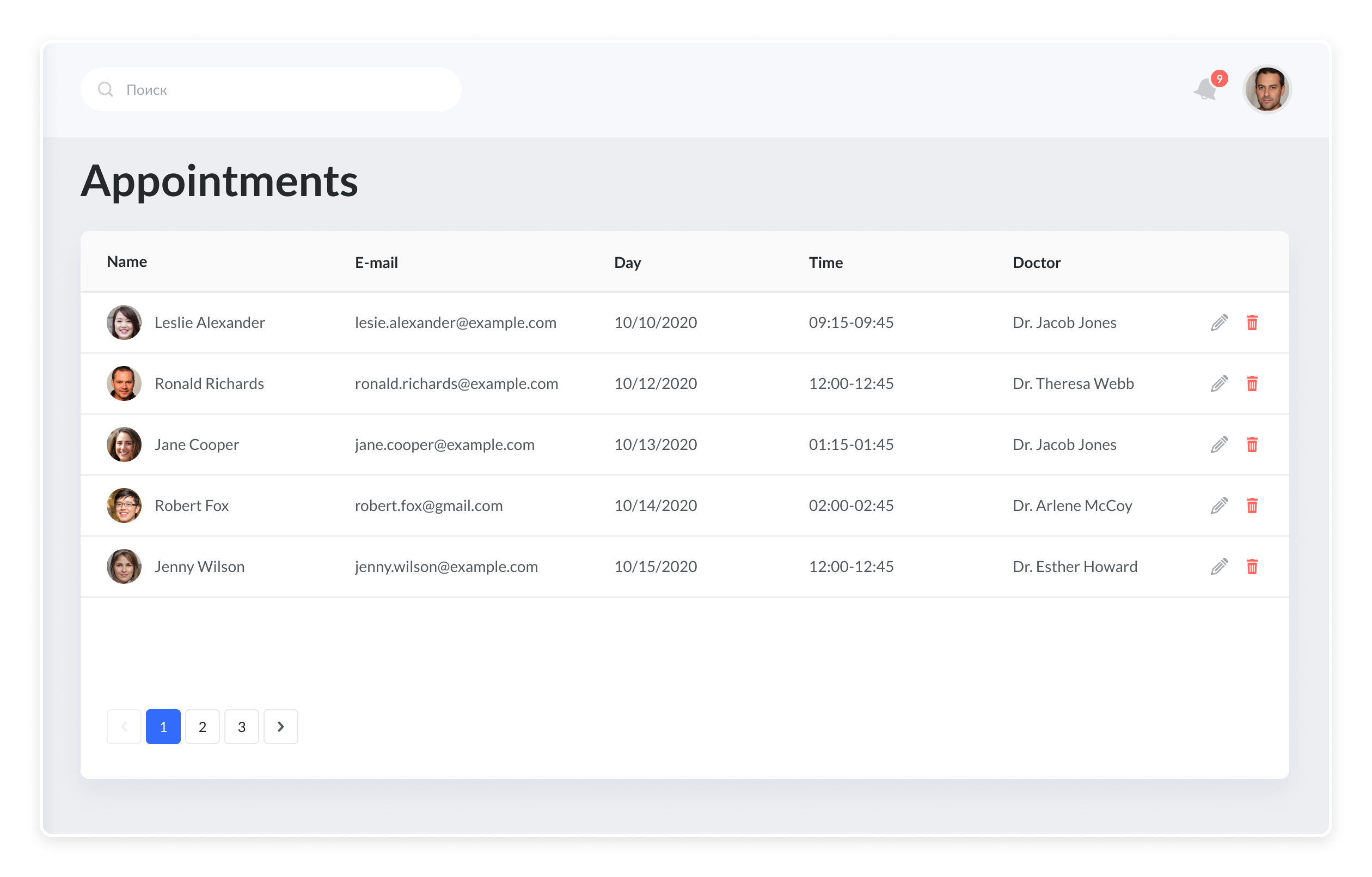Edit Jenny Wilson's appointment
The height and width of the screenshot is (877, 1372).
point(1218,567)
